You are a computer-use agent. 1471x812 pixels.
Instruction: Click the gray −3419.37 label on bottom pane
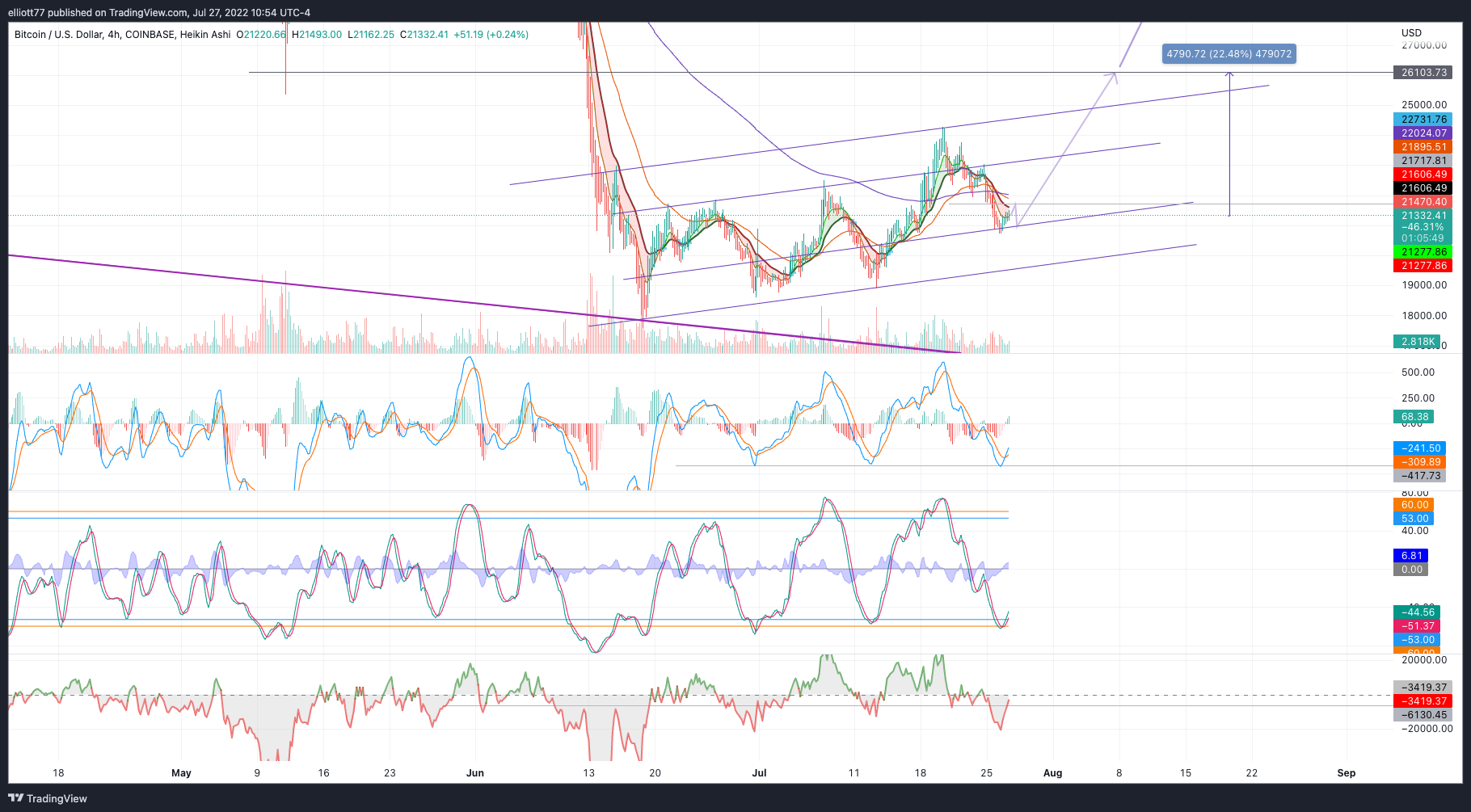pos(1423,688)
